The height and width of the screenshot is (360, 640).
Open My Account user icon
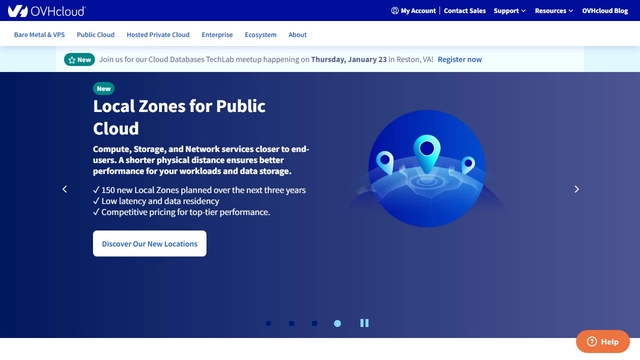tap(395, 11)
